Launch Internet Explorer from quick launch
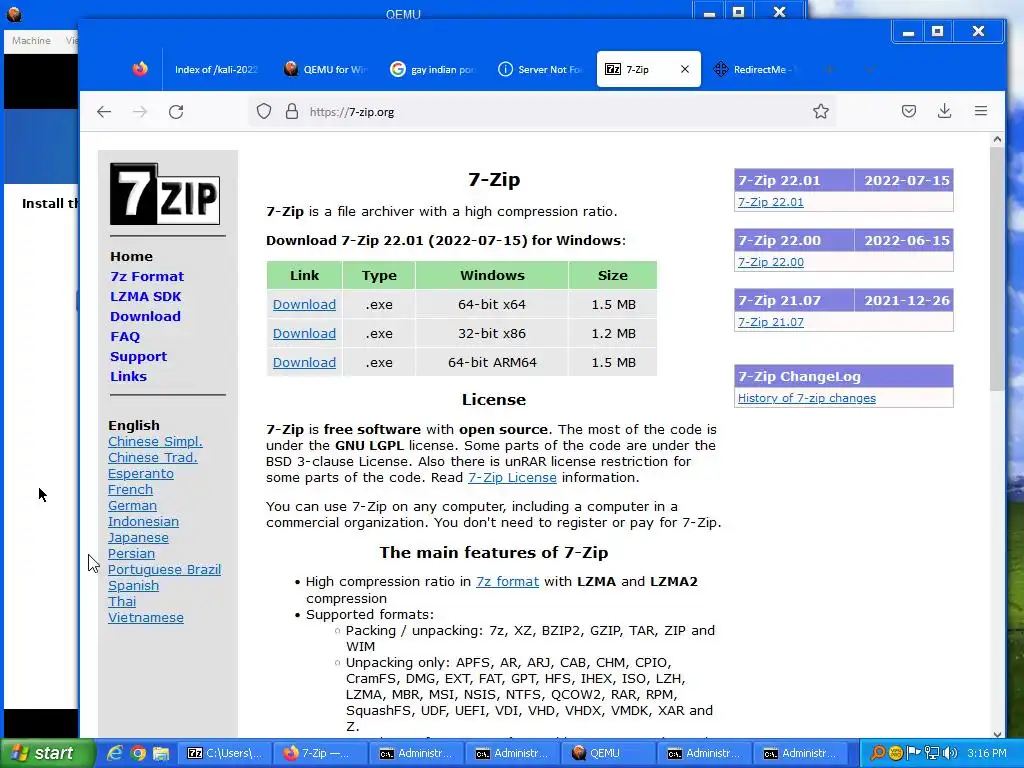This screenshot has width=1024, height=768. 115,753
